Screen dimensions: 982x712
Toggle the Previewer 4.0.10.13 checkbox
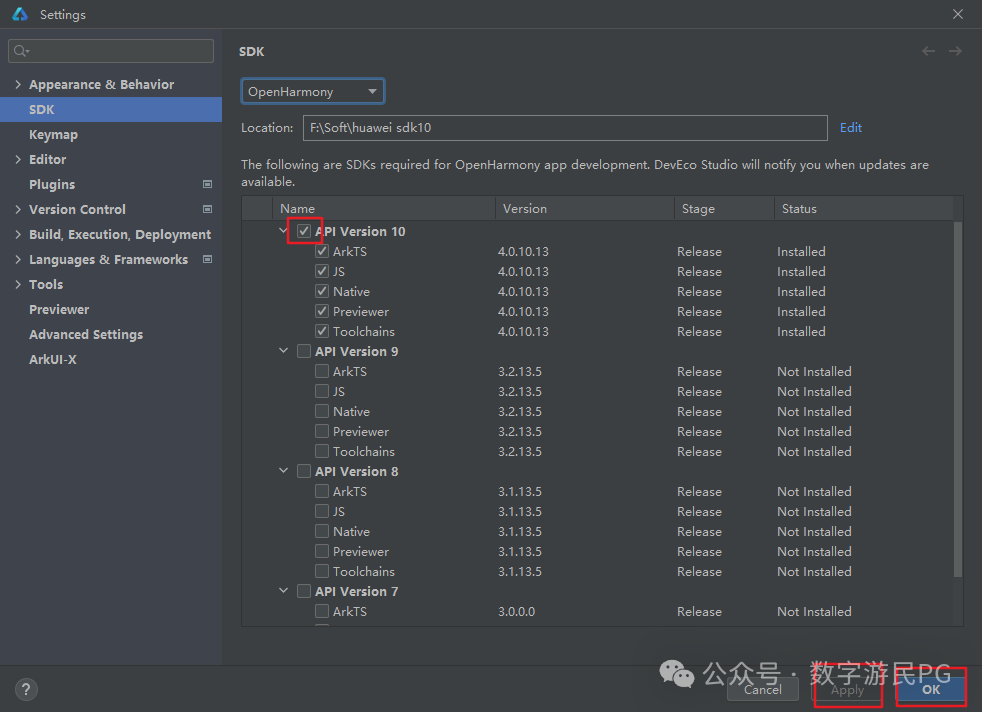(322, 311)
